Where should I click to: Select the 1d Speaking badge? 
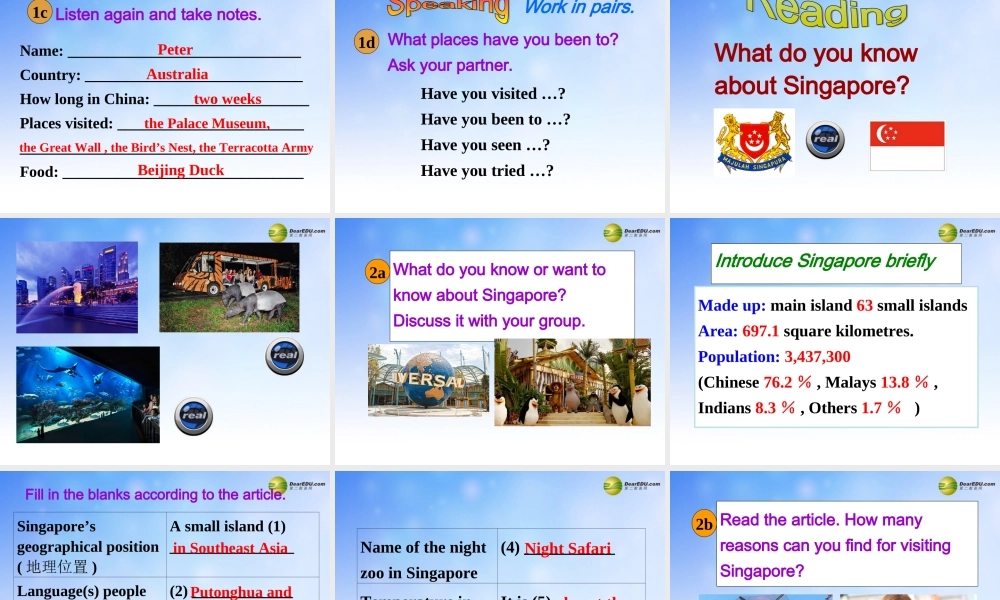[367, 43]
